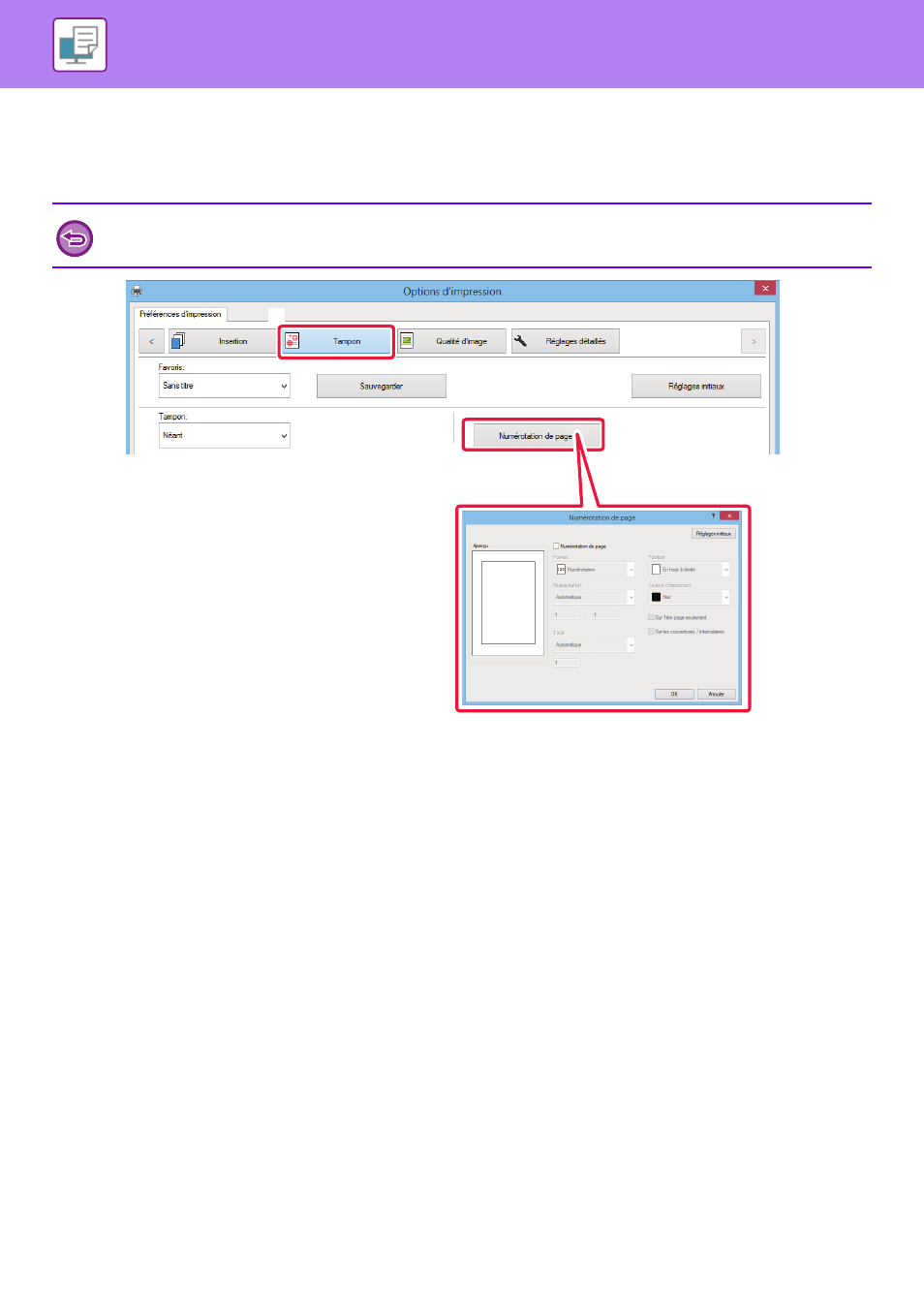Click OK in the Numérotation de page dialog
The image size is (924, 1308).
click(674, 694)
